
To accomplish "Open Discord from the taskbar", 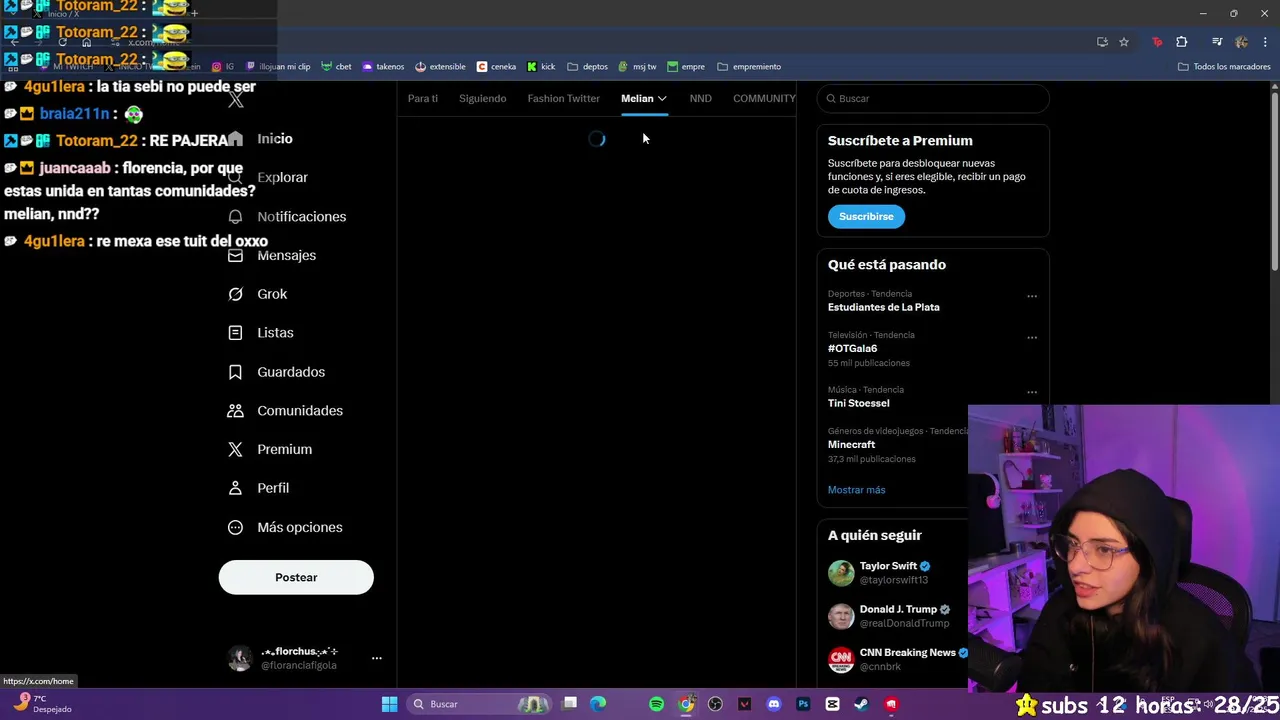I will [x=773, y=704].
